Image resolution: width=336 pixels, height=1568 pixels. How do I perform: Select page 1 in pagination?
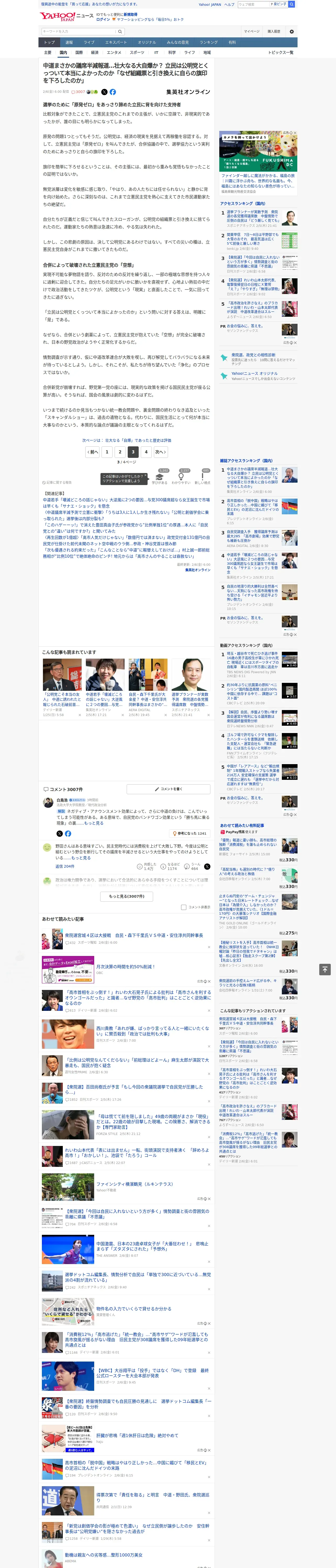tap(107, 452)
